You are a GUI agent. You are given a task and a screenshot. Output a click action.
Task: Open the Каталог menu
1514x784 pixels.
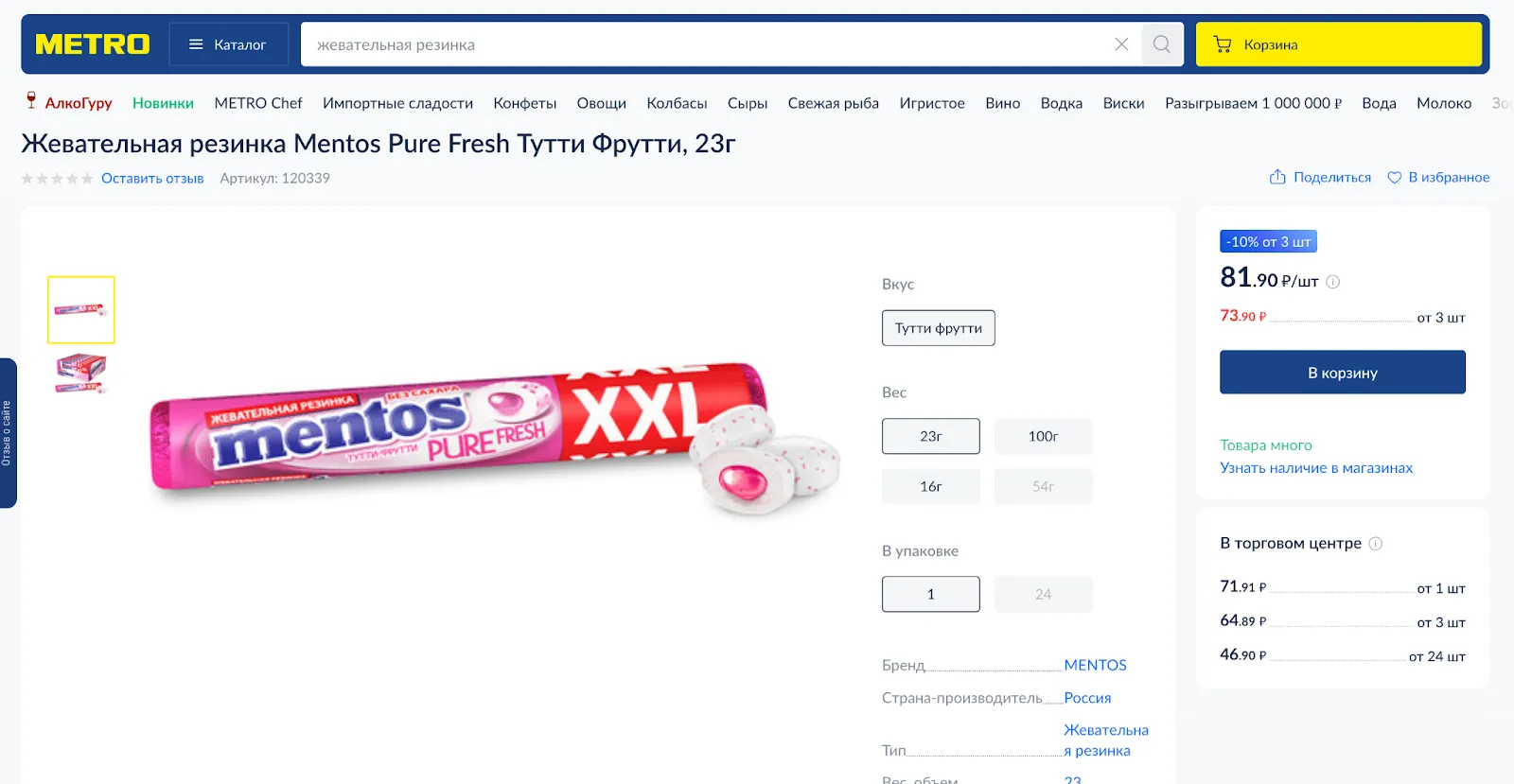tap(228, 44)
